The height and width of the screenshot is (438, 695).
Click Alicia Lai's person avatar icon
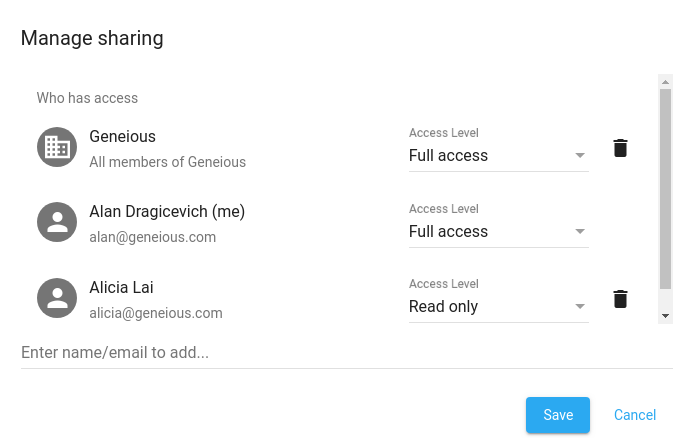click(57, 298)
